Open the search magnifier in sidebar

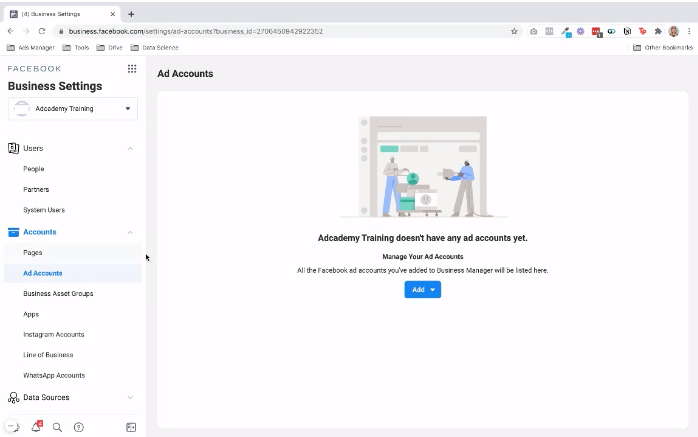tap(57, 427)
